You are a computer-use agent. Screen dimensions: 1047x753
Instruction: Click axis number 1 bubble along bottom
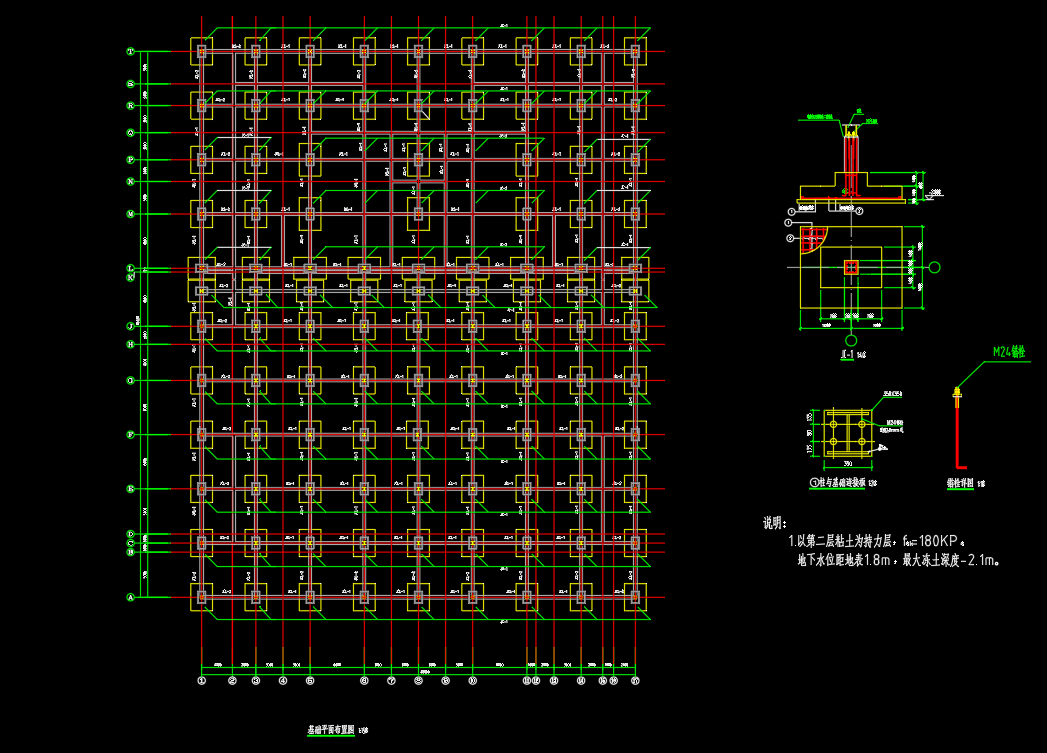[201, 681]
